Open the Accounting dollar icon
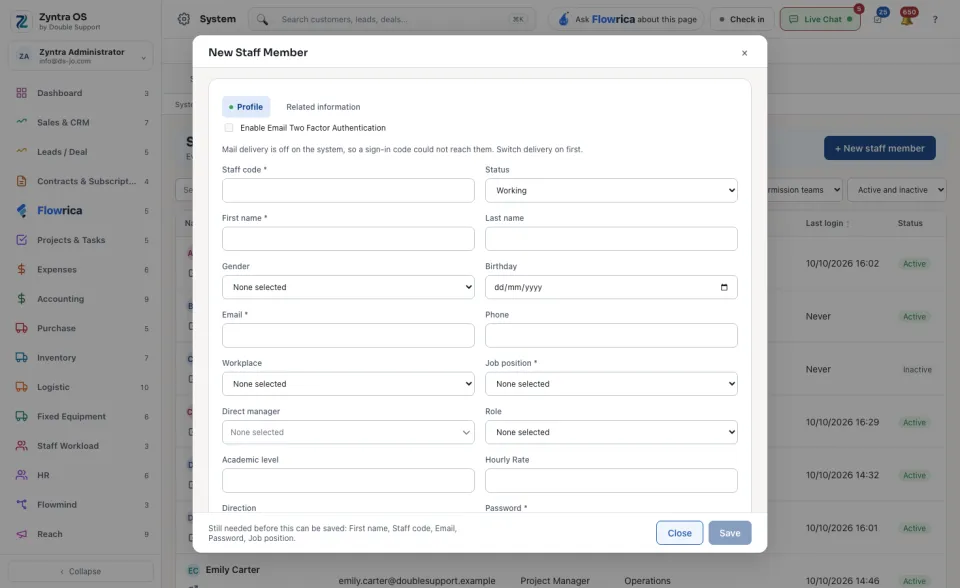Image resolution: width=960 pixels, height=588 pixels. [21, 299]
